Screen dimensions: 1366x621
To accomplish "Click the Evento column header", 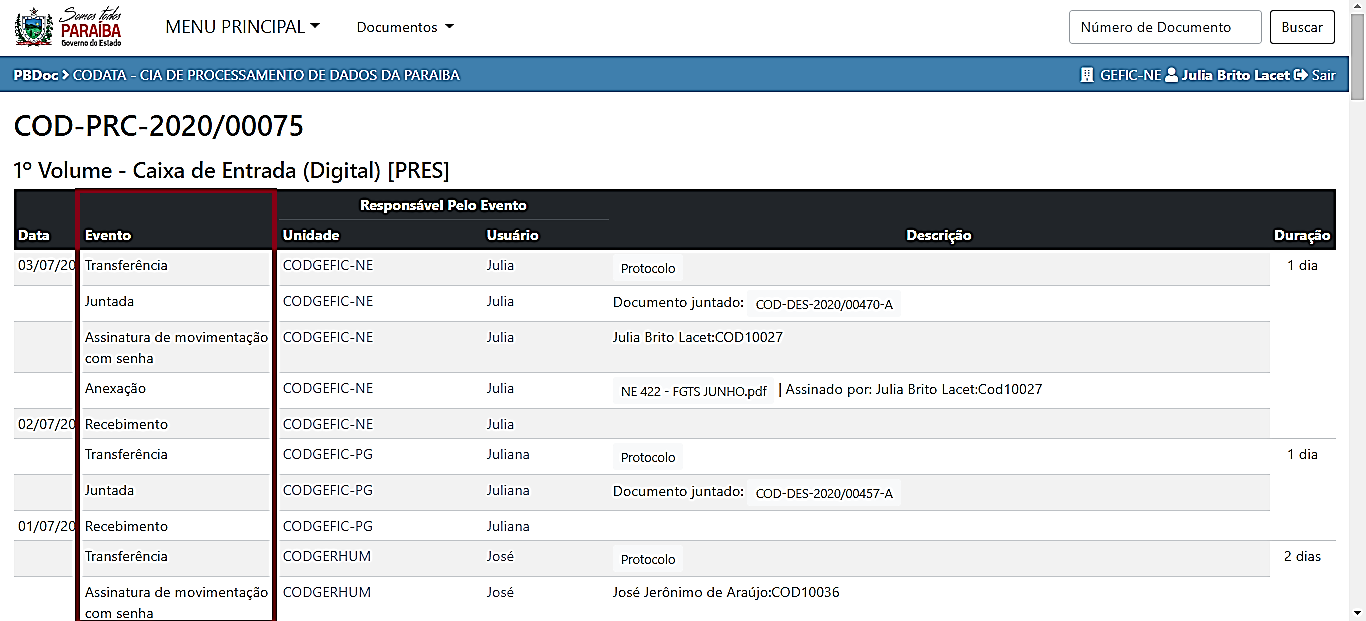I will (108, 235).
